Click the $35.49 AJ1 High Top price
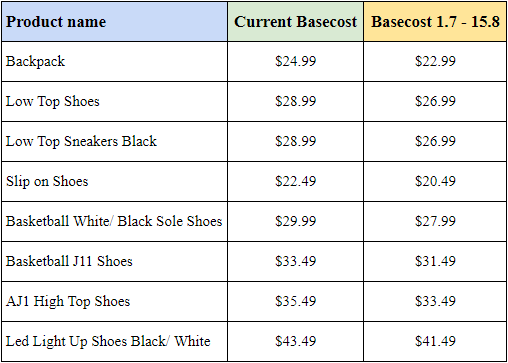The height and width of the screenshot is (363, 508). coord(296,302)
